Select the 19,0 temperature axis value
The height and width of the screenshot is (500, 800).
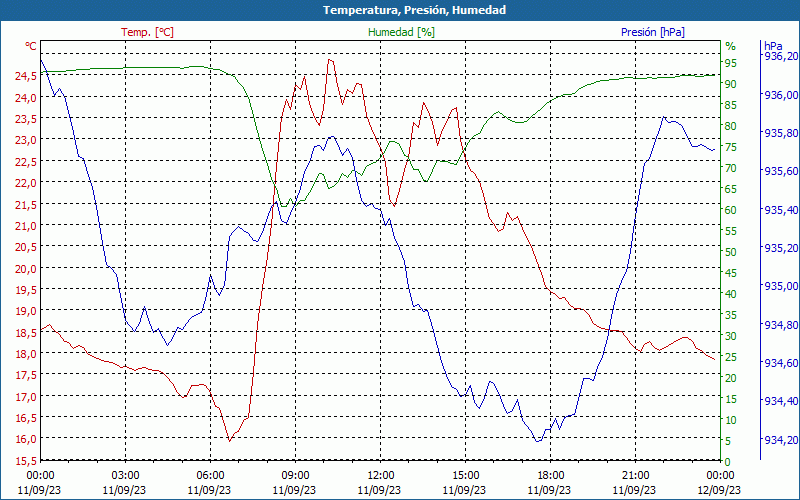(x=26, y=310)
